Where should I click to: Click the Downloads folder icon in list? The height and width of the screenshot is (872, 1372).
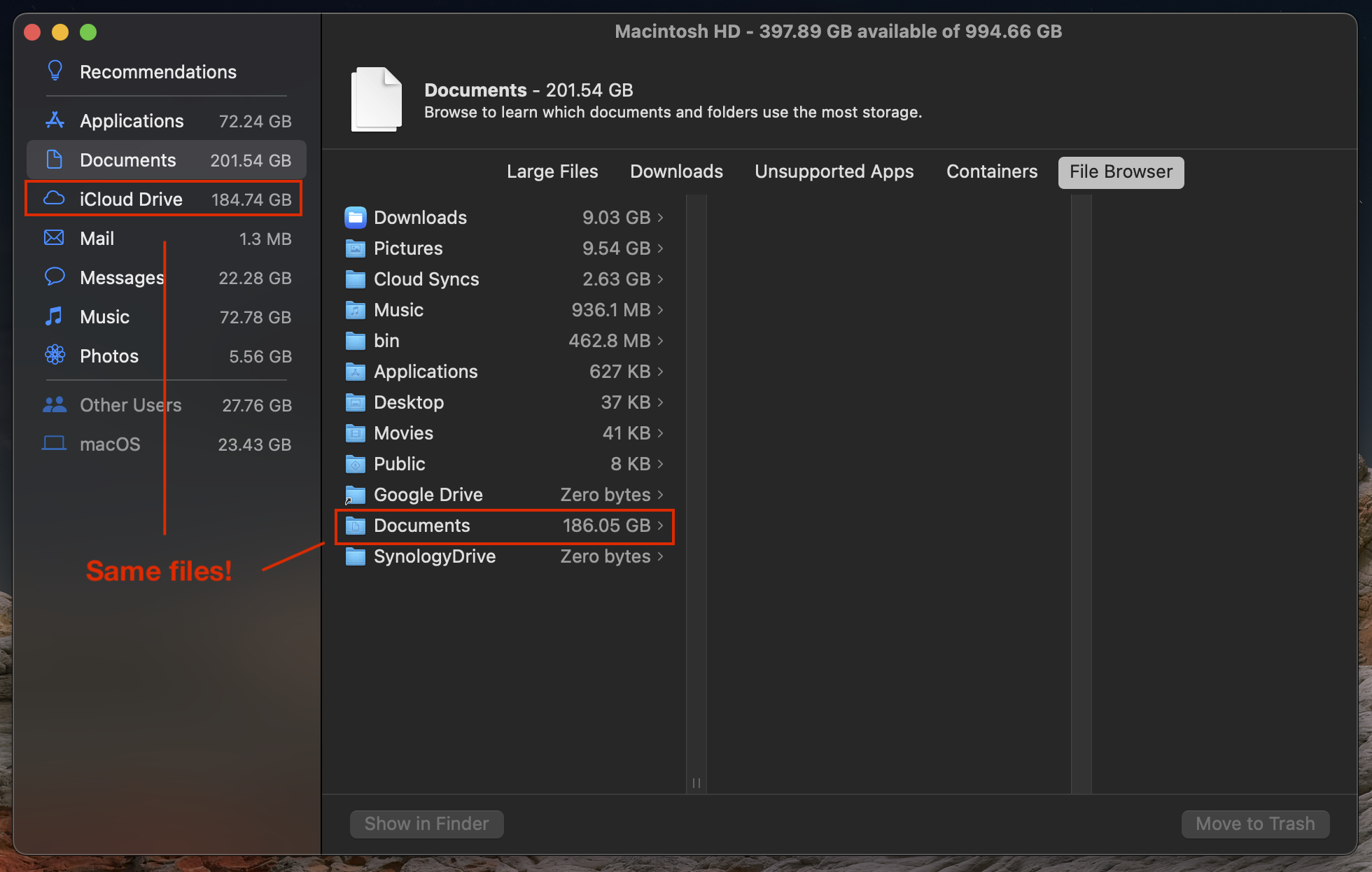(x=356, y=218)
